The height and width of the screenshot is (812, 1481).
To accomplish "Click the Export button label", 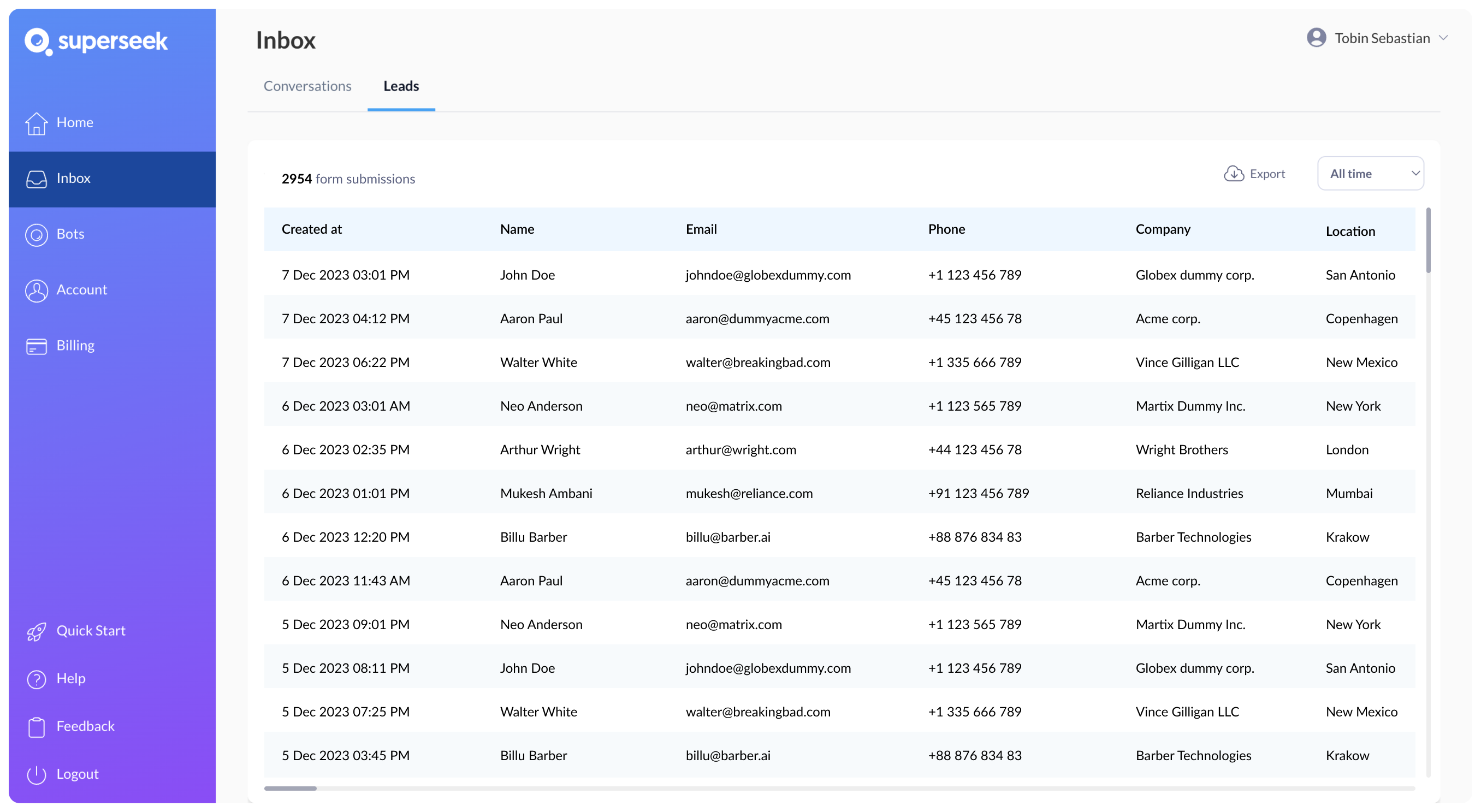I will click(1267, 174).
